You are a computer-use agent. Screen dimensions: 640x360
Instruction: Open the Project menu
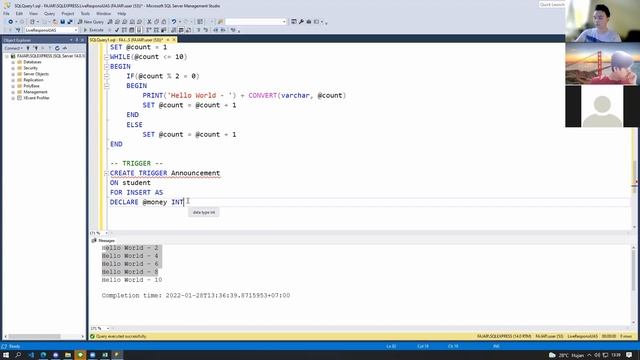(x=68, y=13)
